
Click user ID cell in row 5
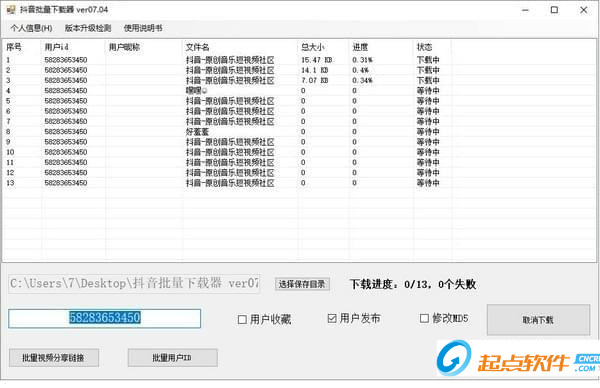tap(66, 101)
